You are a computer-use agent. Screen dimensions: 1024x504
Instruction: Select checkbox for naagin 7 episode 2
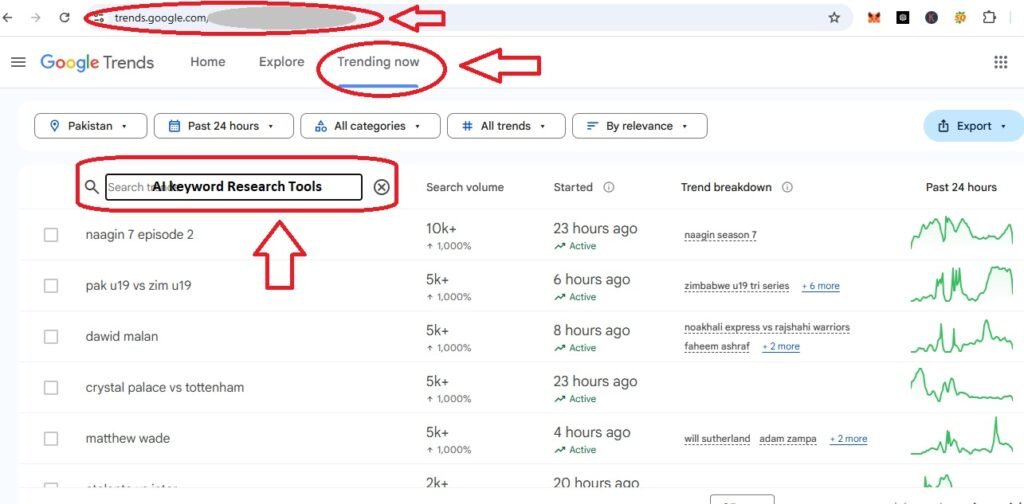coord(51,234)
